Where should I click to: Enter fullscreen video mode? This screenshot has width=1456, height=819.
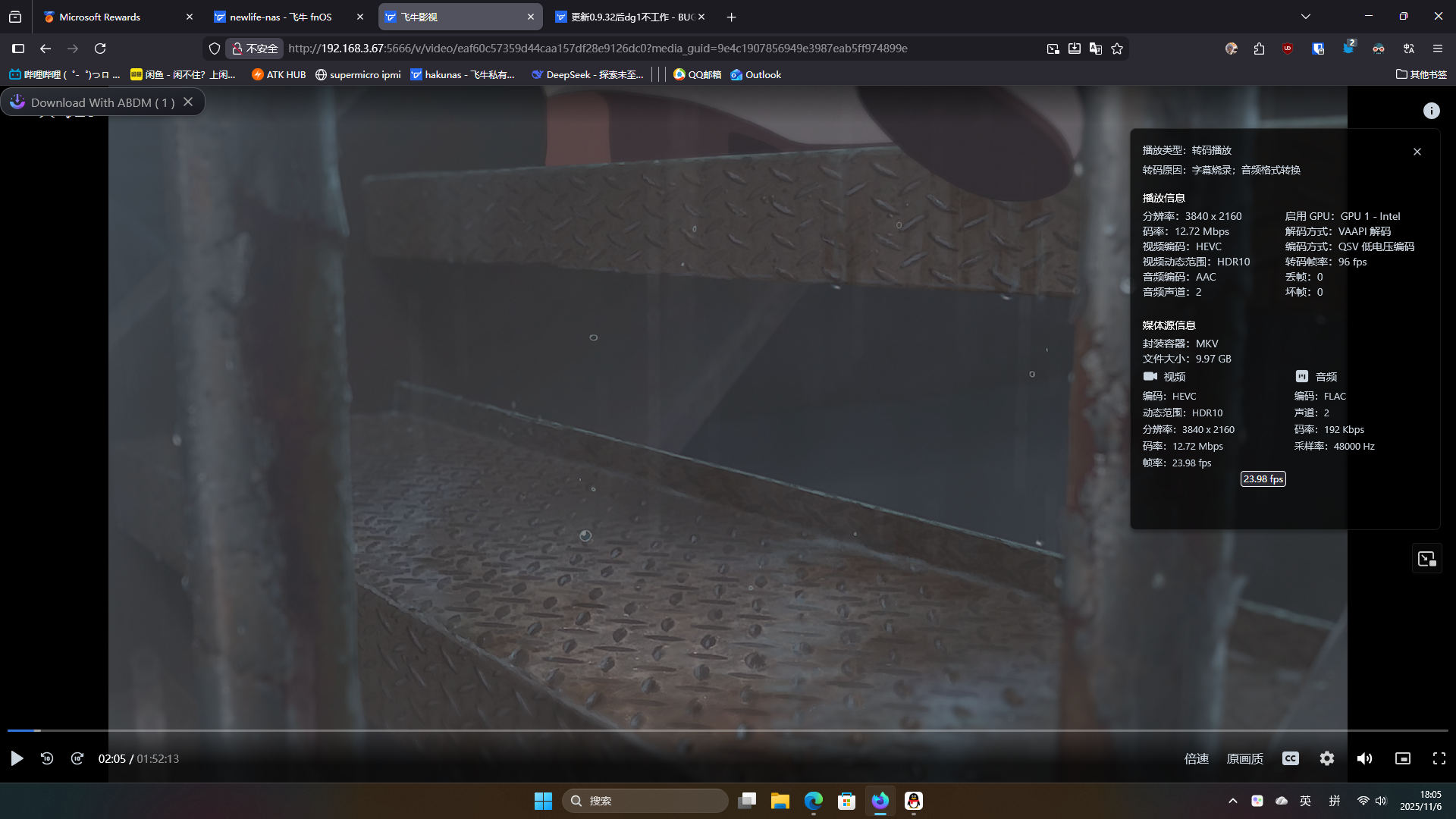click(1439, 758)
